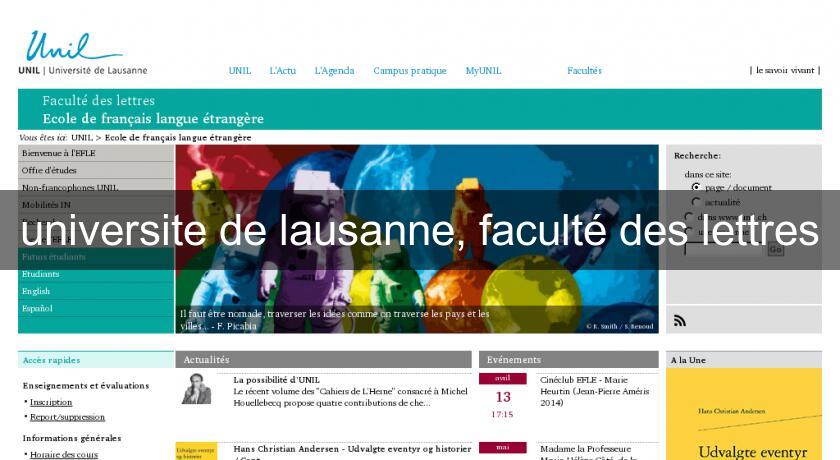The image size is (840, 460).
Task: Select the 'page / document' radio button
Action: coord(696,187)
